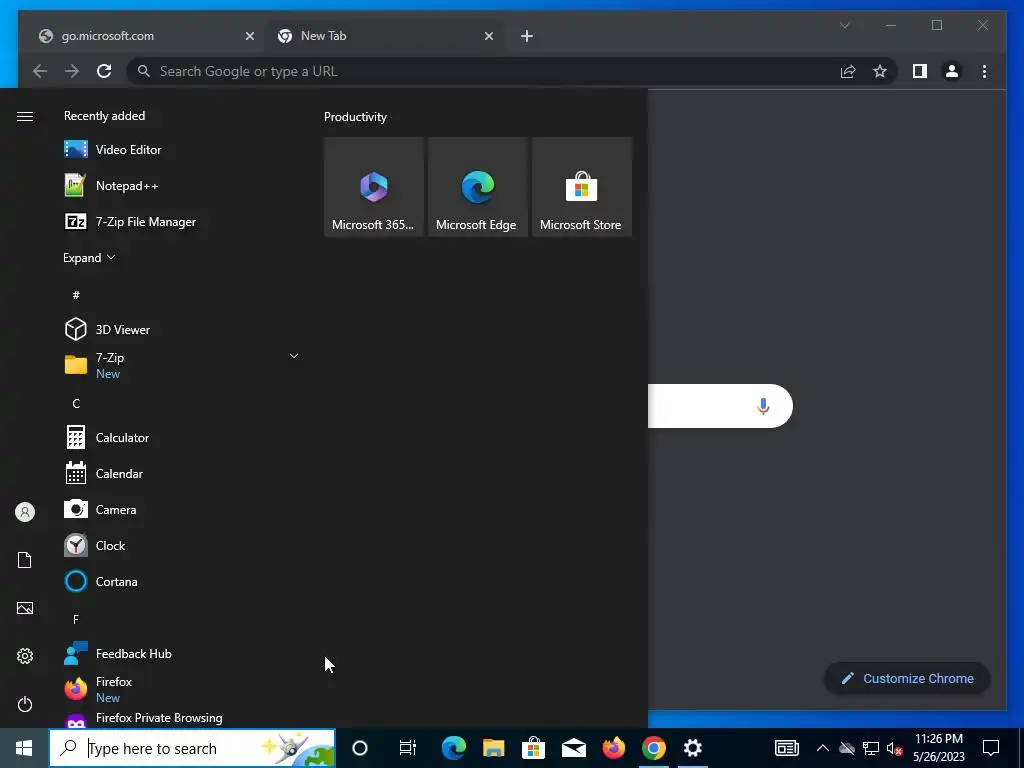
Task: Open the Start menu hamburger navigation
Action: [x=25, y=116]
